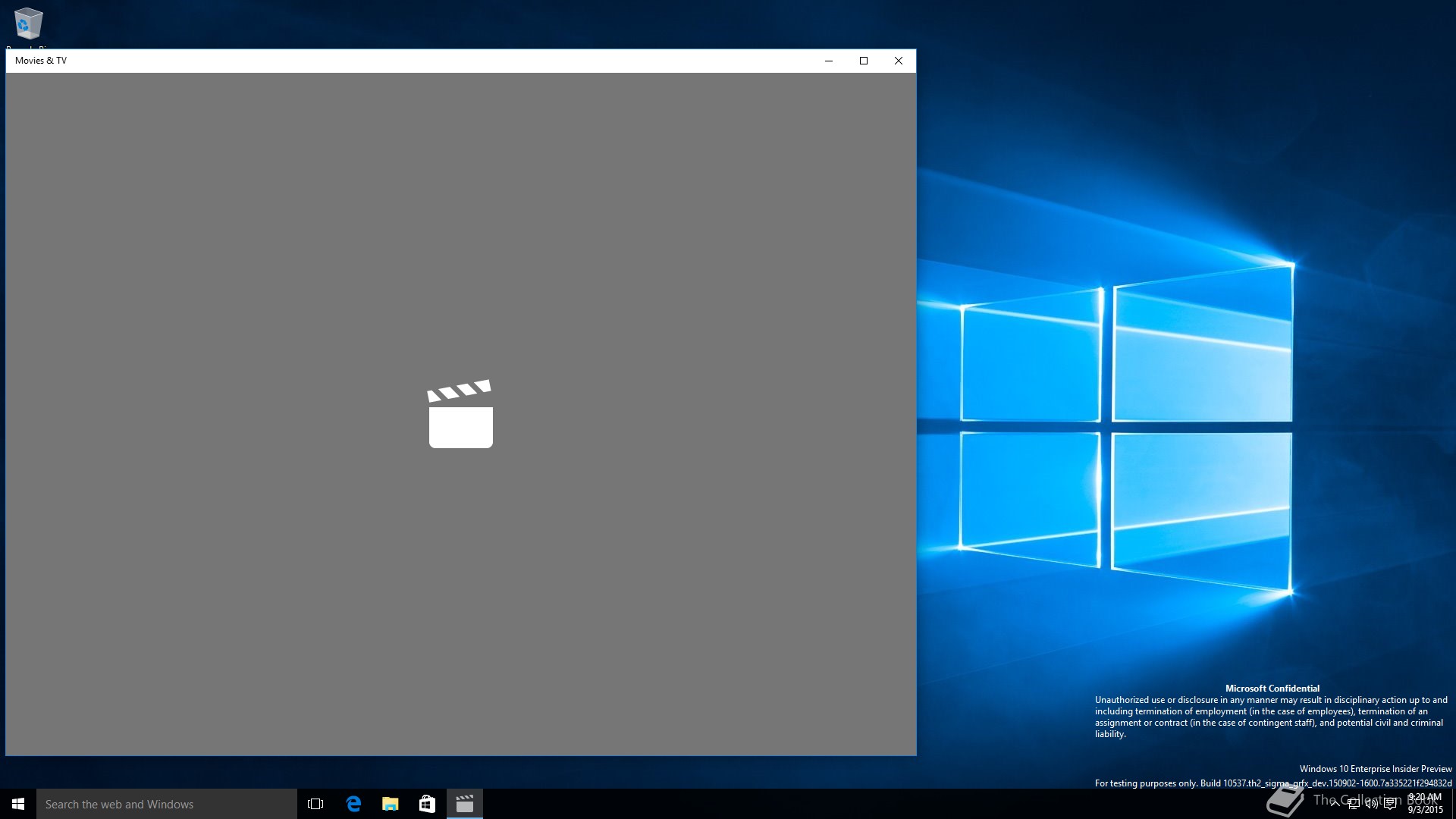Minimize the Movies & TV window
Screen dimensions: 1456x819
[829, 61]
